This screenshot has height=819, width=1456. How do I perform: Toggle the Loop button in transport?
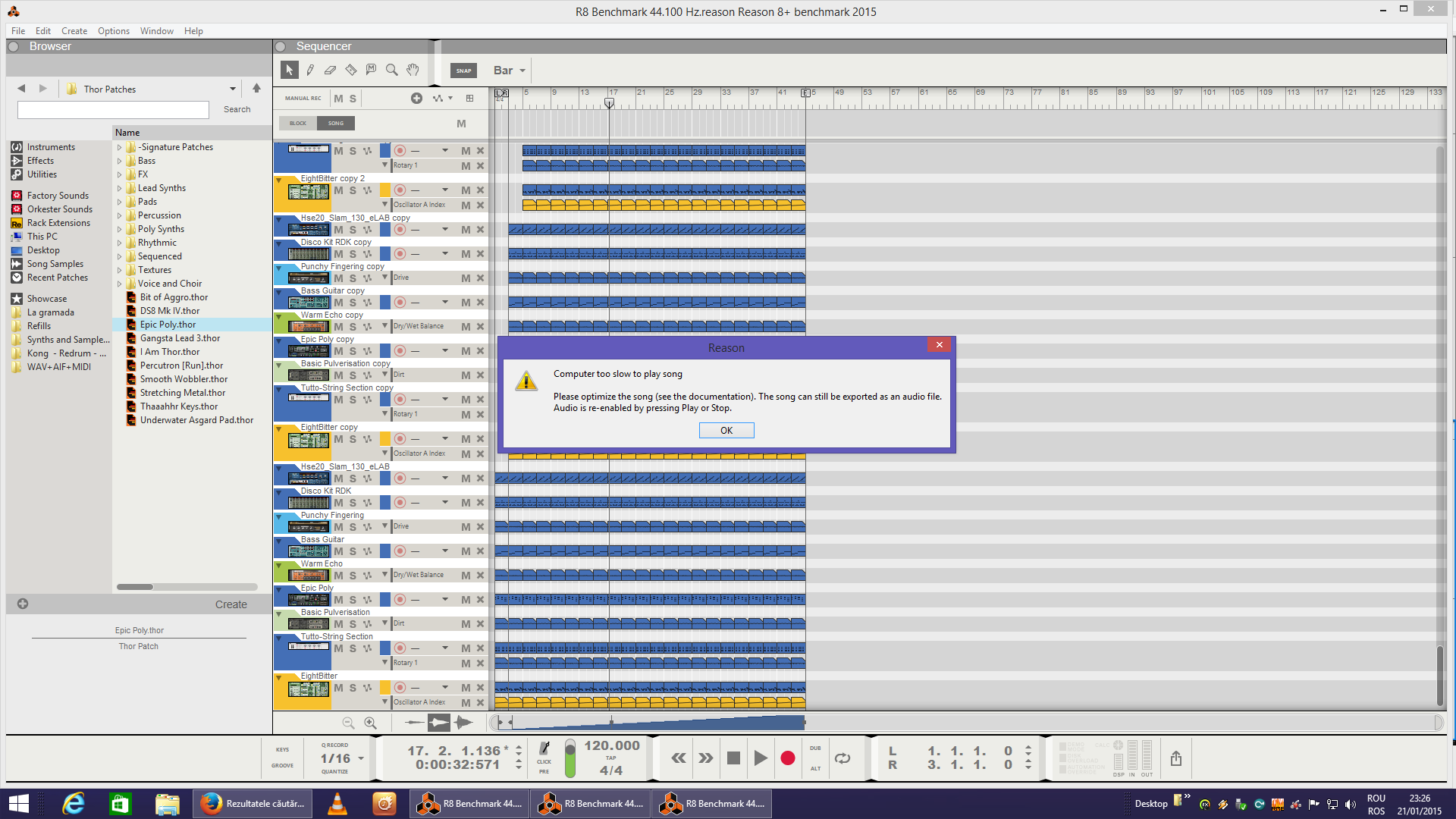pyautogui.click(x=843, y=758)
